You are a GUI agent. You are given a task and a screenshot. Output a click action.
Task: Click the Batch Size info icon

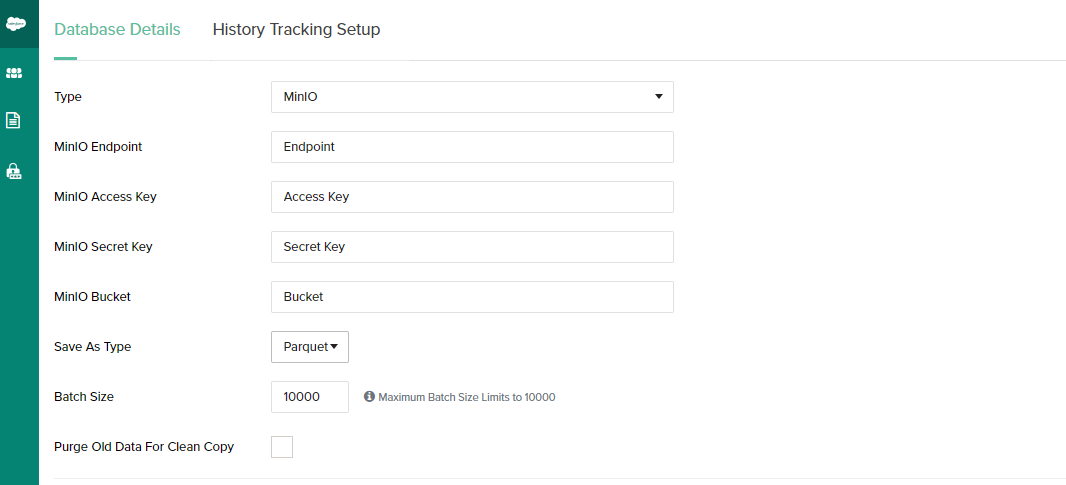point(369,397)
